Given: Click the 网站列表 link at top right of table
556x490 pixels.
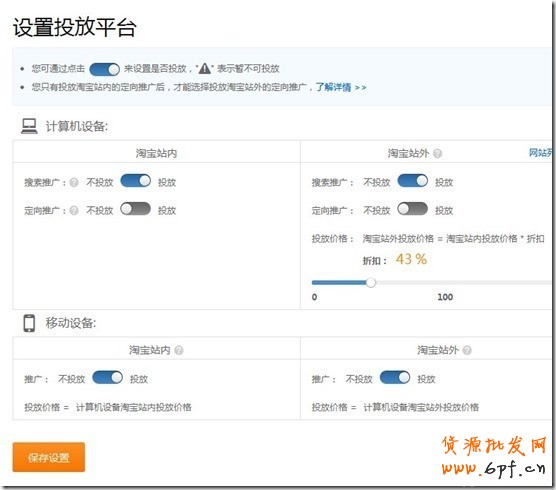Looking at the screenshot, I should (540, 153).
